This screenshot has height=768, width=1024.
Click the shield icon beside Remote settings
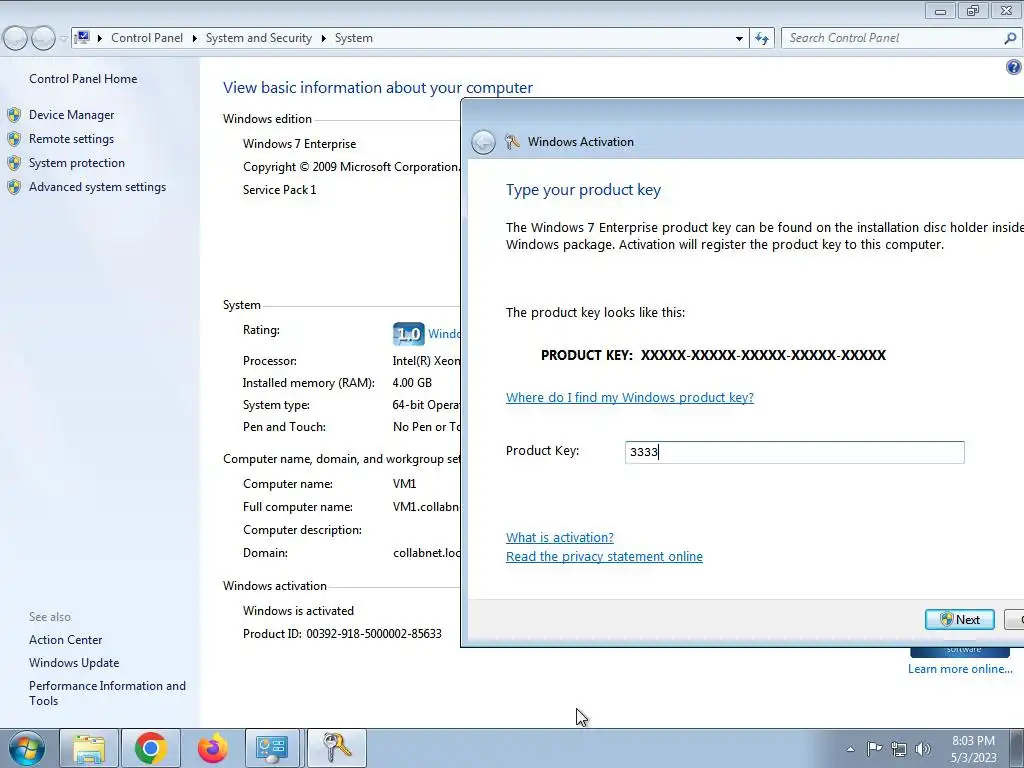14,139
